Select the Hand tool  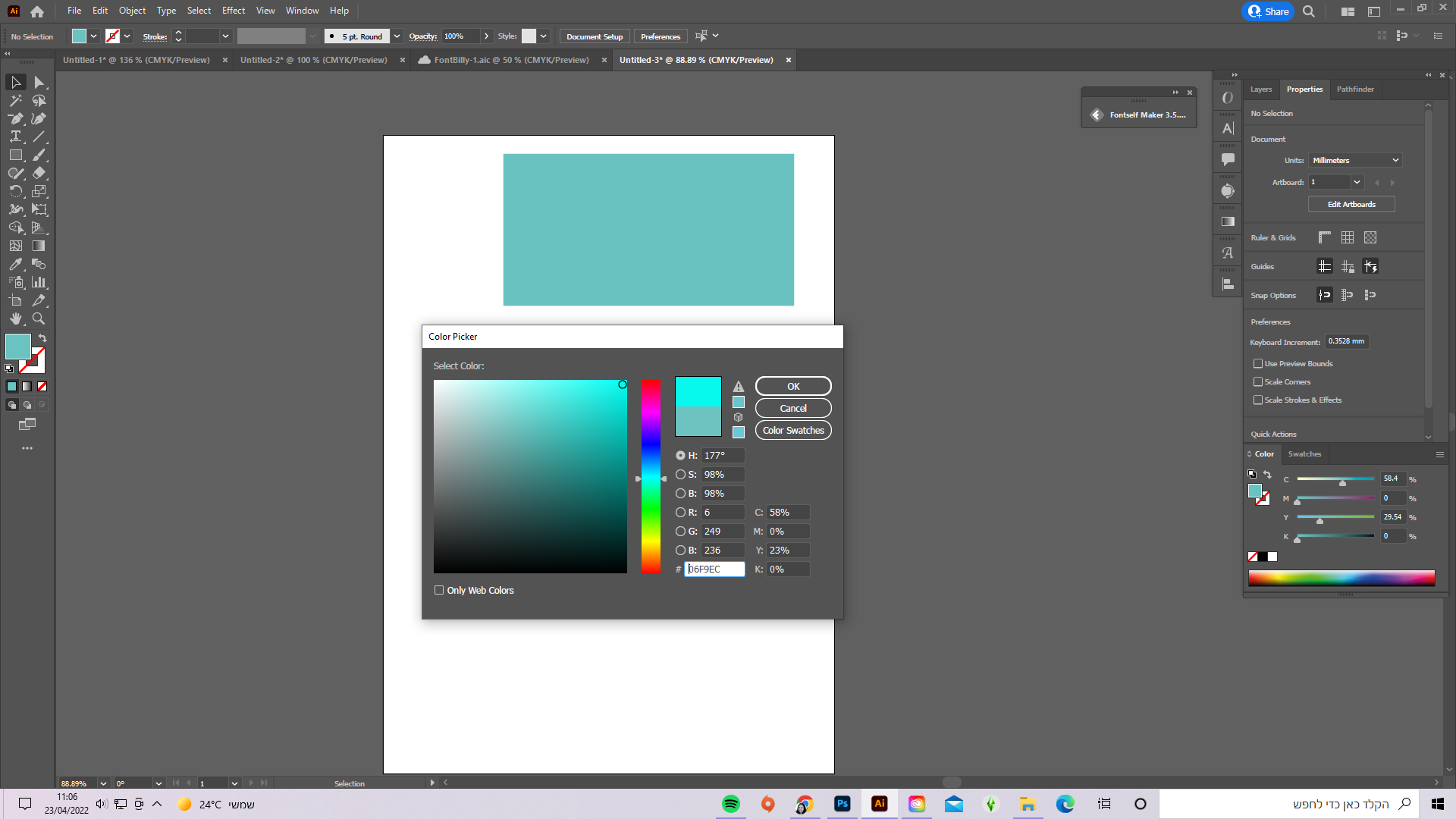click(x=15, y=318)
